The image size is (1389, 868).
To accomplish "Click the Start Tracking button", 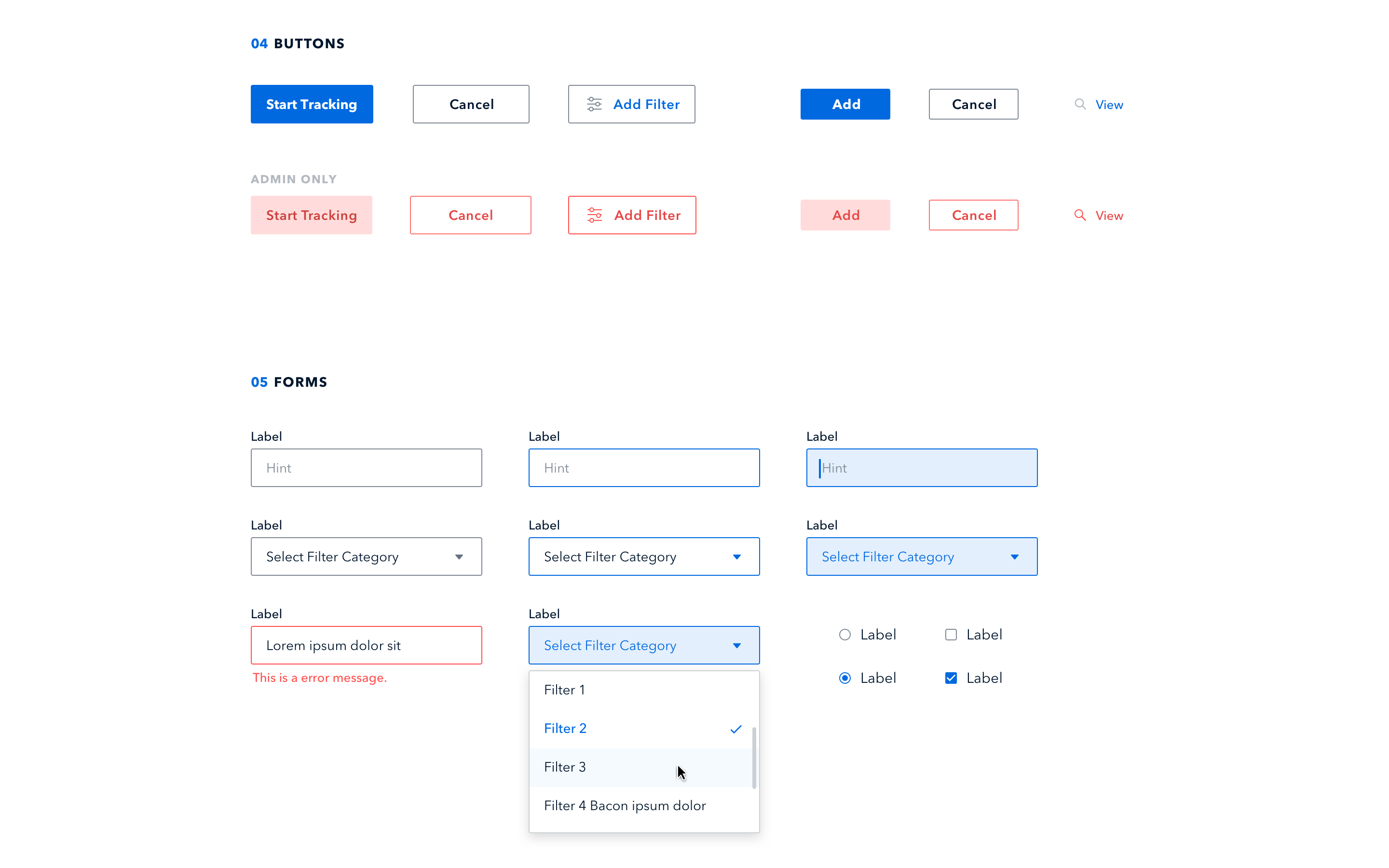I will (312, 104).
